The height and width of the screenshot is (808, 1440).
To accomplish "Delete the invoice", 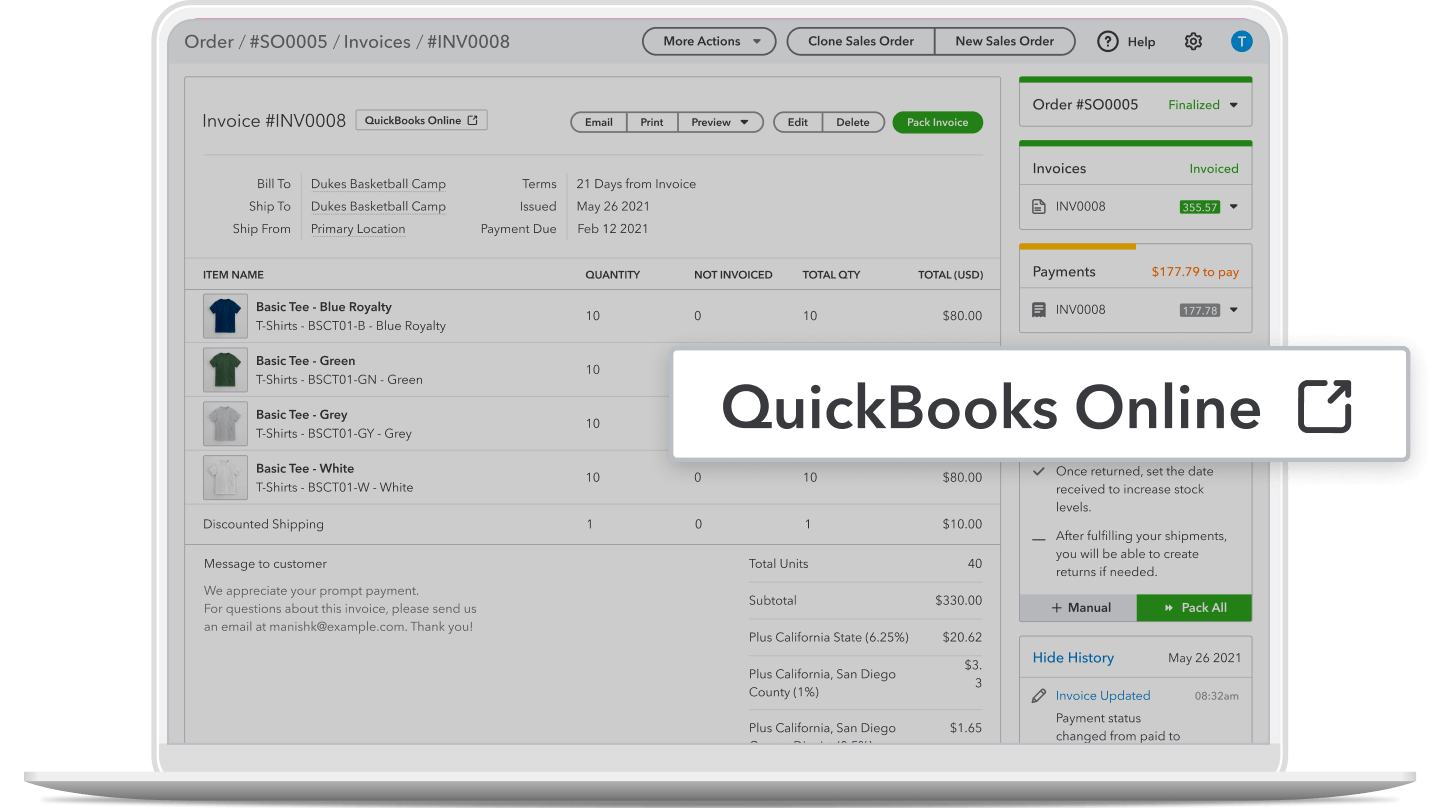I will tap(853, 122).
